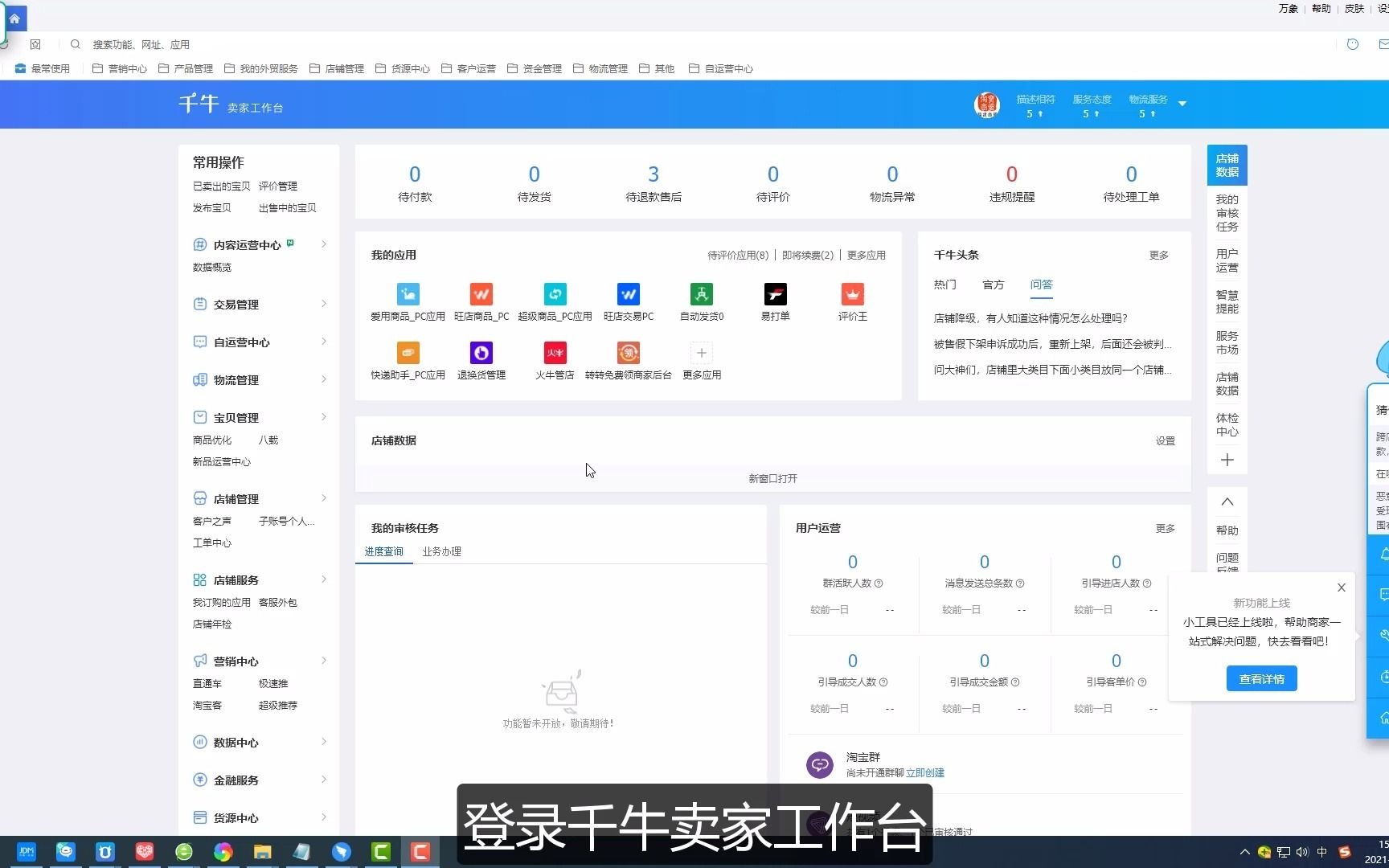Open 退换货管理 app icon

(x=481, y=353)
